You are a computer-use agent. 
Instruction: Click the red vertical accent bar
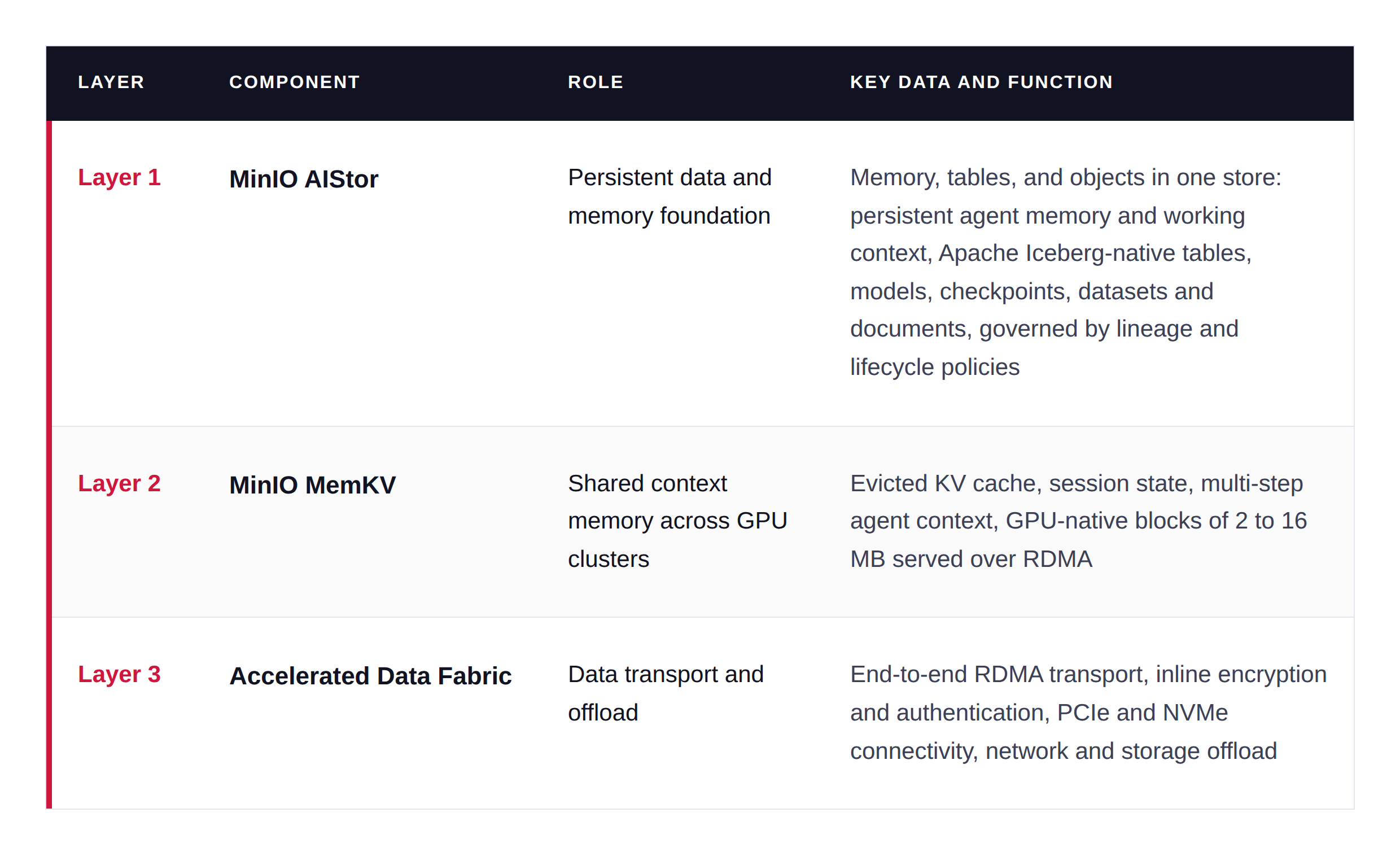(x=49, y=464)
